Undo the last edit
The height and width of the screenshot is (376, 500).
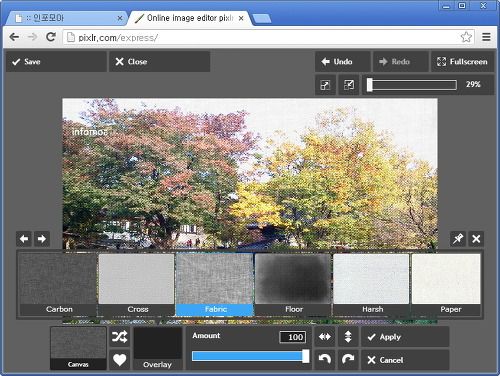(343, 62)
